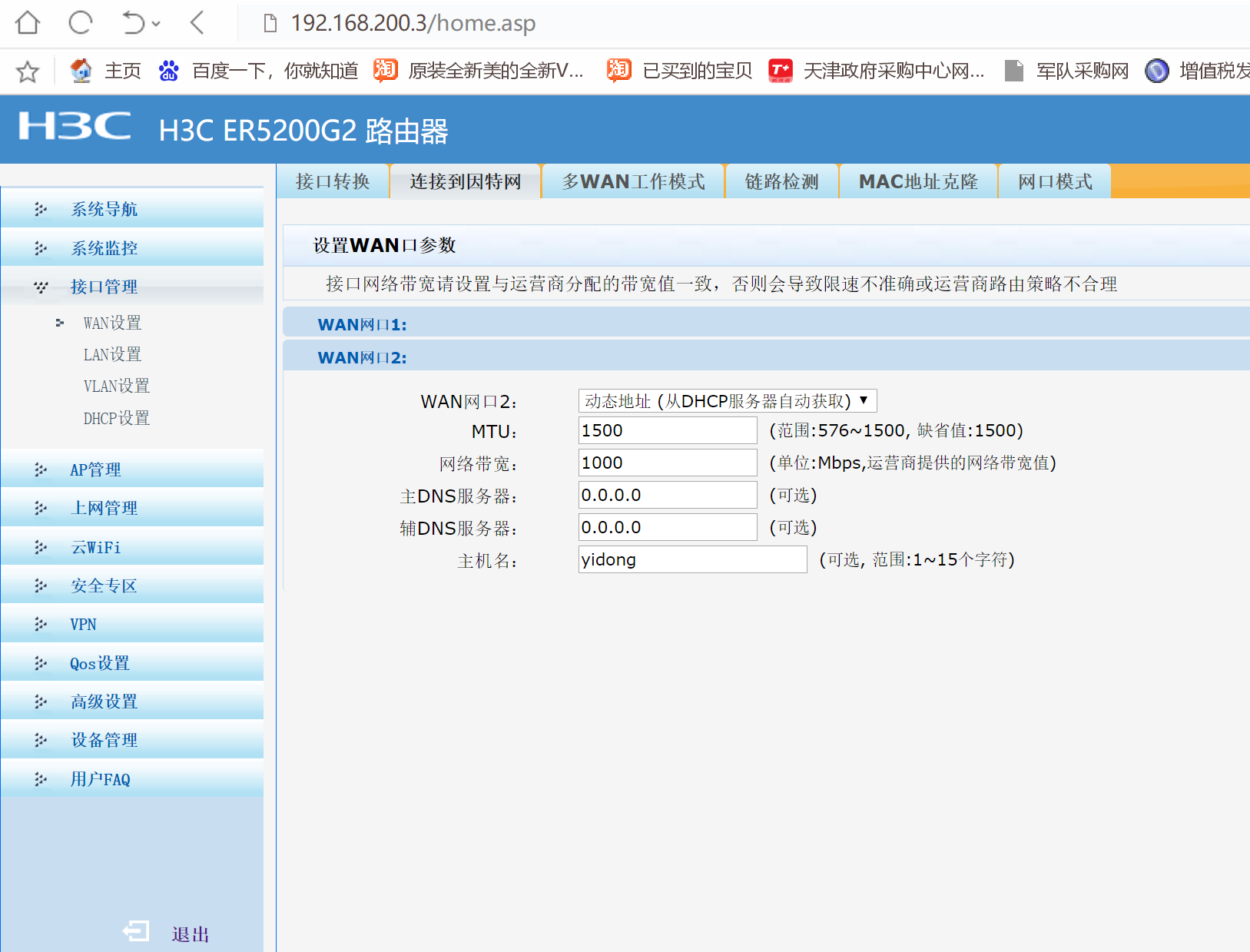Click the bookmark star icon

(x=28, y=71)
